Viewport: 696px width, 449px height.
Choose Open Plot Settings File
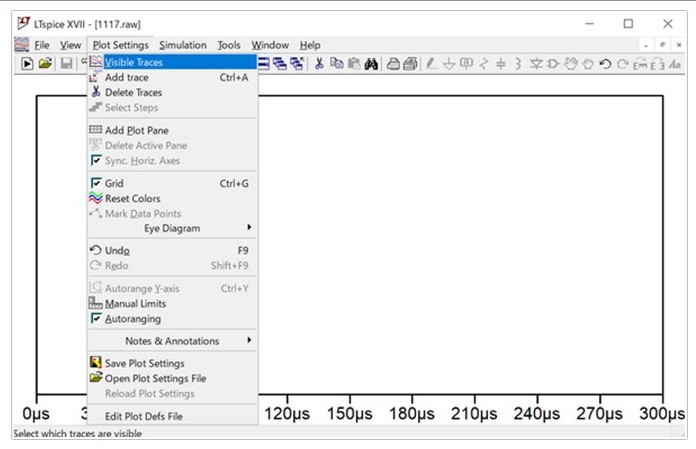(172, 378)
